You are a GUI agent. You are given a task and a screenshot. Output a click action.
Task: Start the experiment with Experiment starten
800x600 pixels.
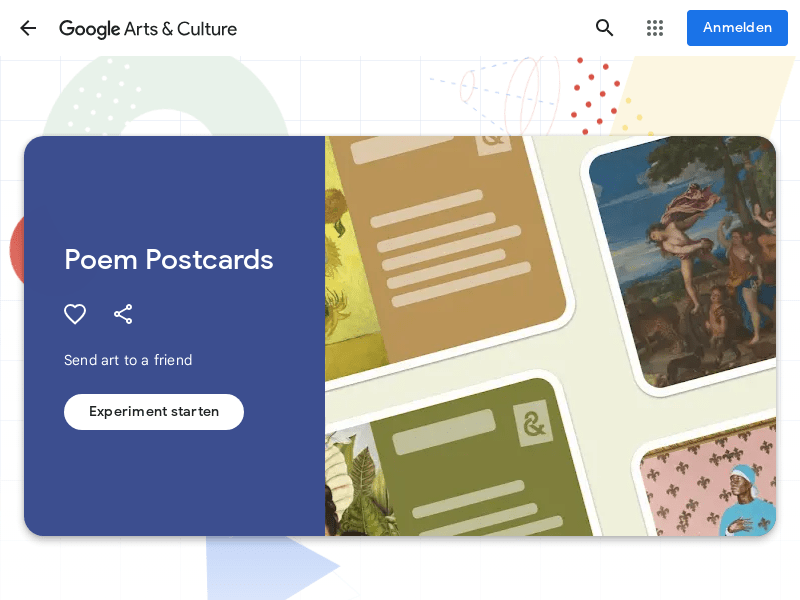tap(153, 411)
